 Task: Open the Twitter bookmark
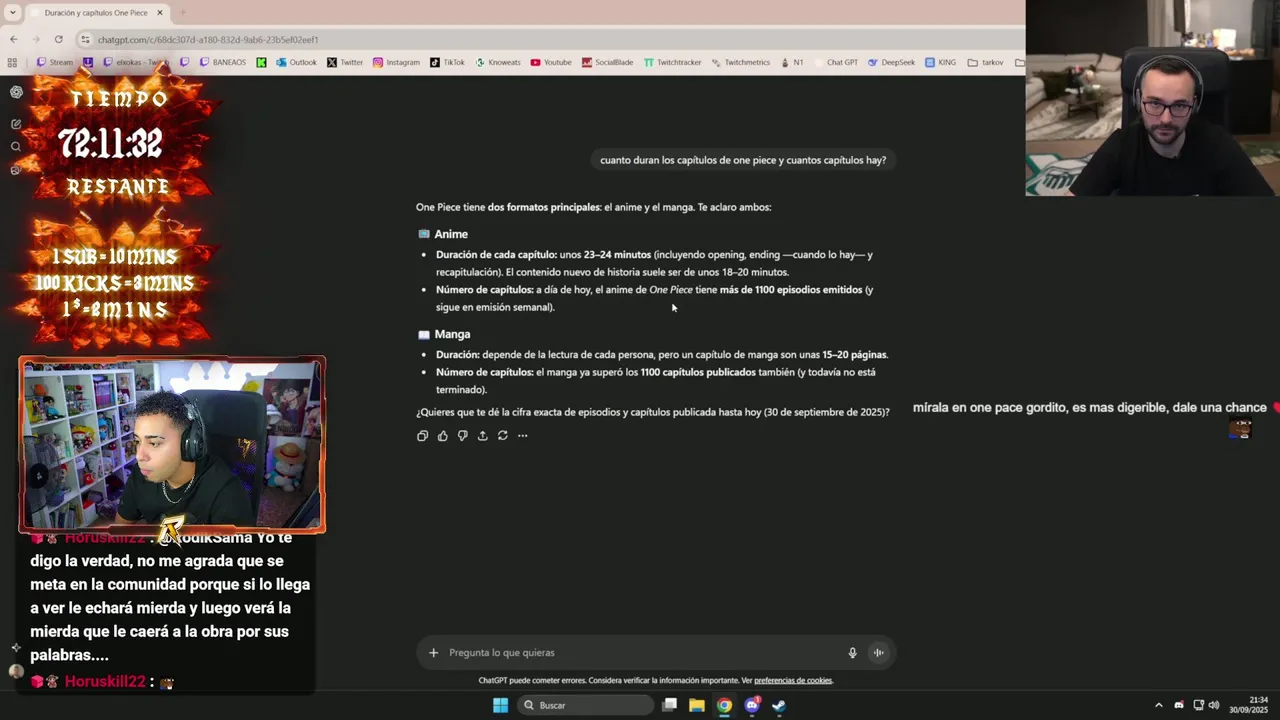[x=345, y=62]
